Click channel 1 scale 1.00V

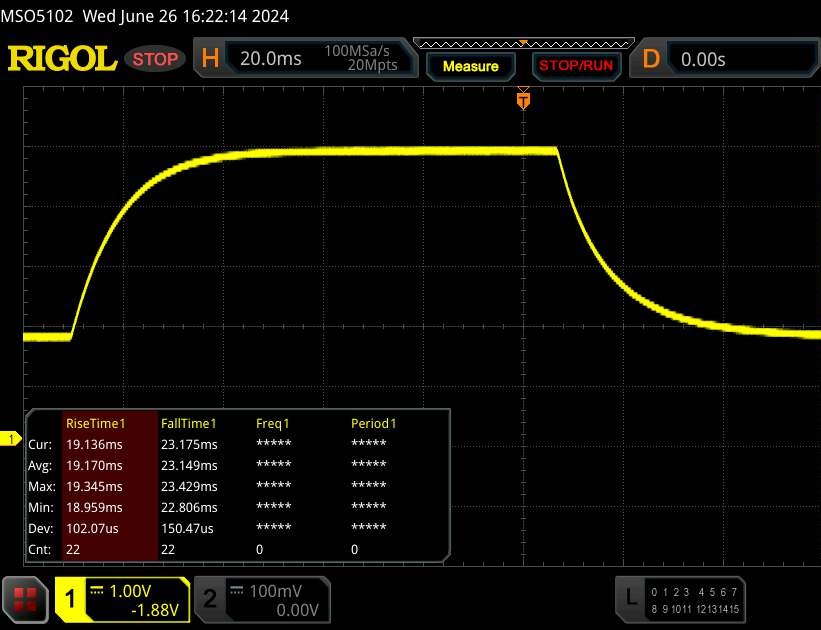pos(130,591)
